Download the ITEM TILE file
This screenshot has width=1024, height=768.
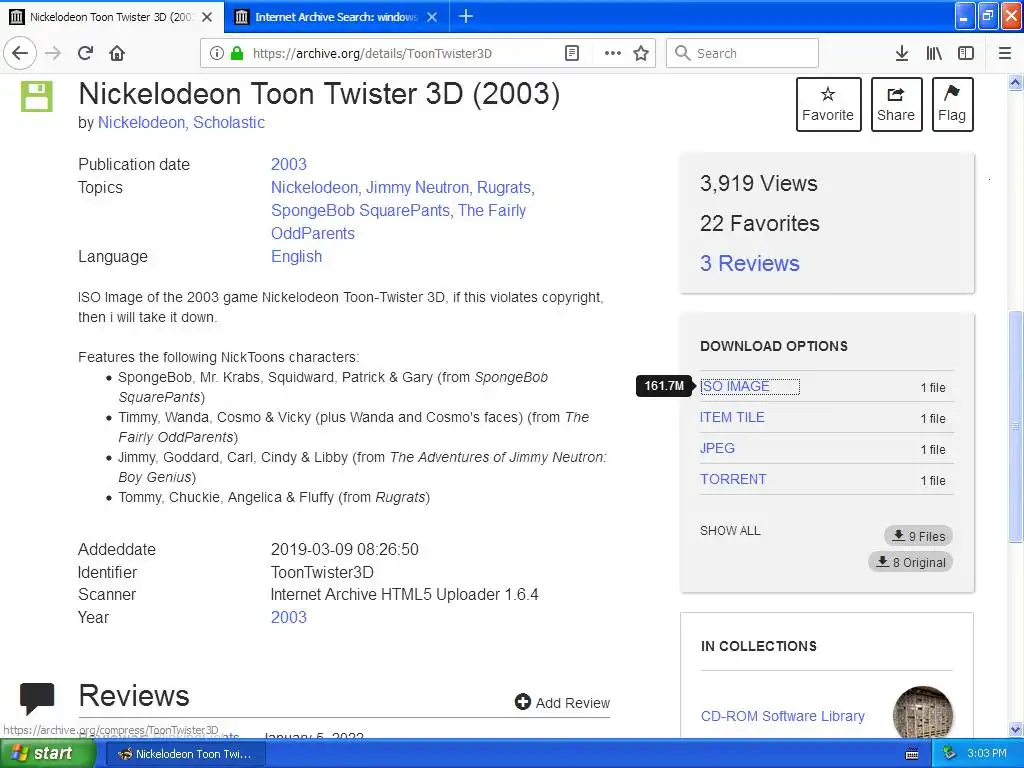(x=732, y=417)
